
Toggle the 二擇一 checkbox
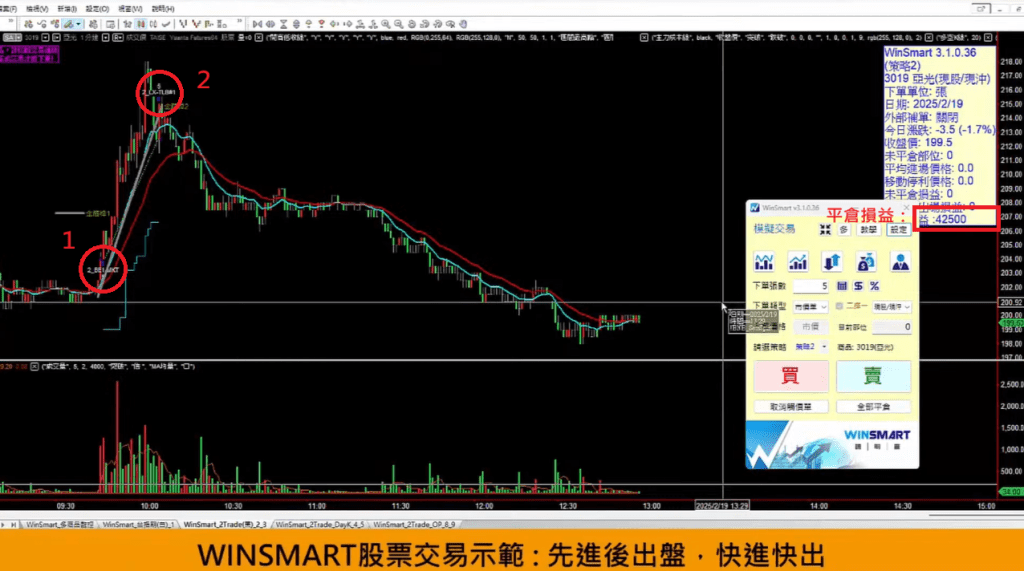click(839, 306)
